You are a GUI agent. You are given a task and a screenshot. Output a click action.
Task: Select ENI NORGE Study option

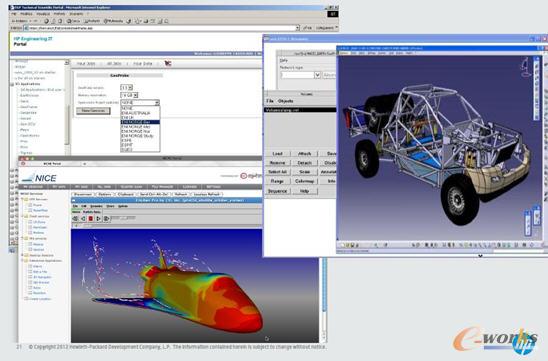pos(140,136)
